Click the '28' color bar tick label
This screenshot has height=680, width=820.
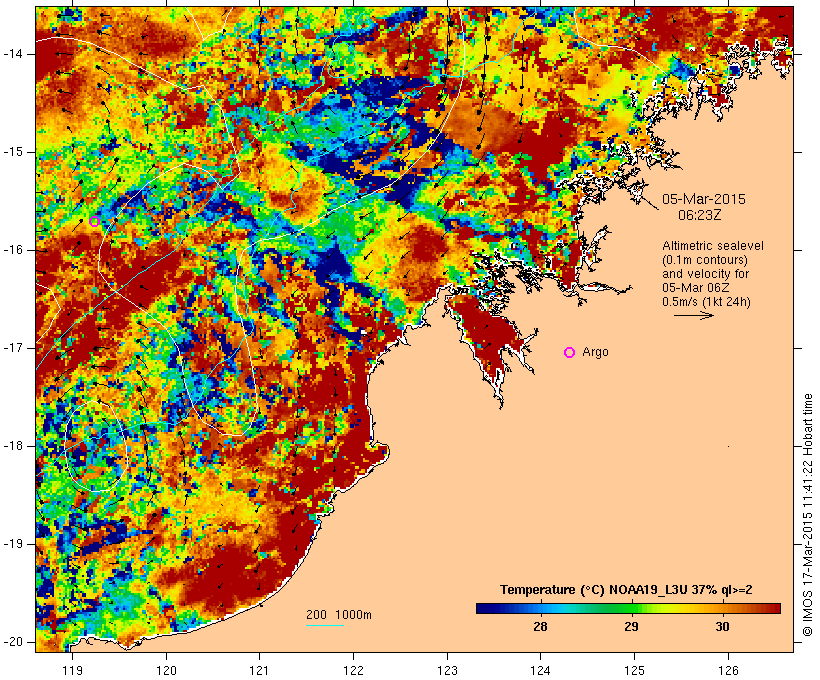(x=540, y=626)
